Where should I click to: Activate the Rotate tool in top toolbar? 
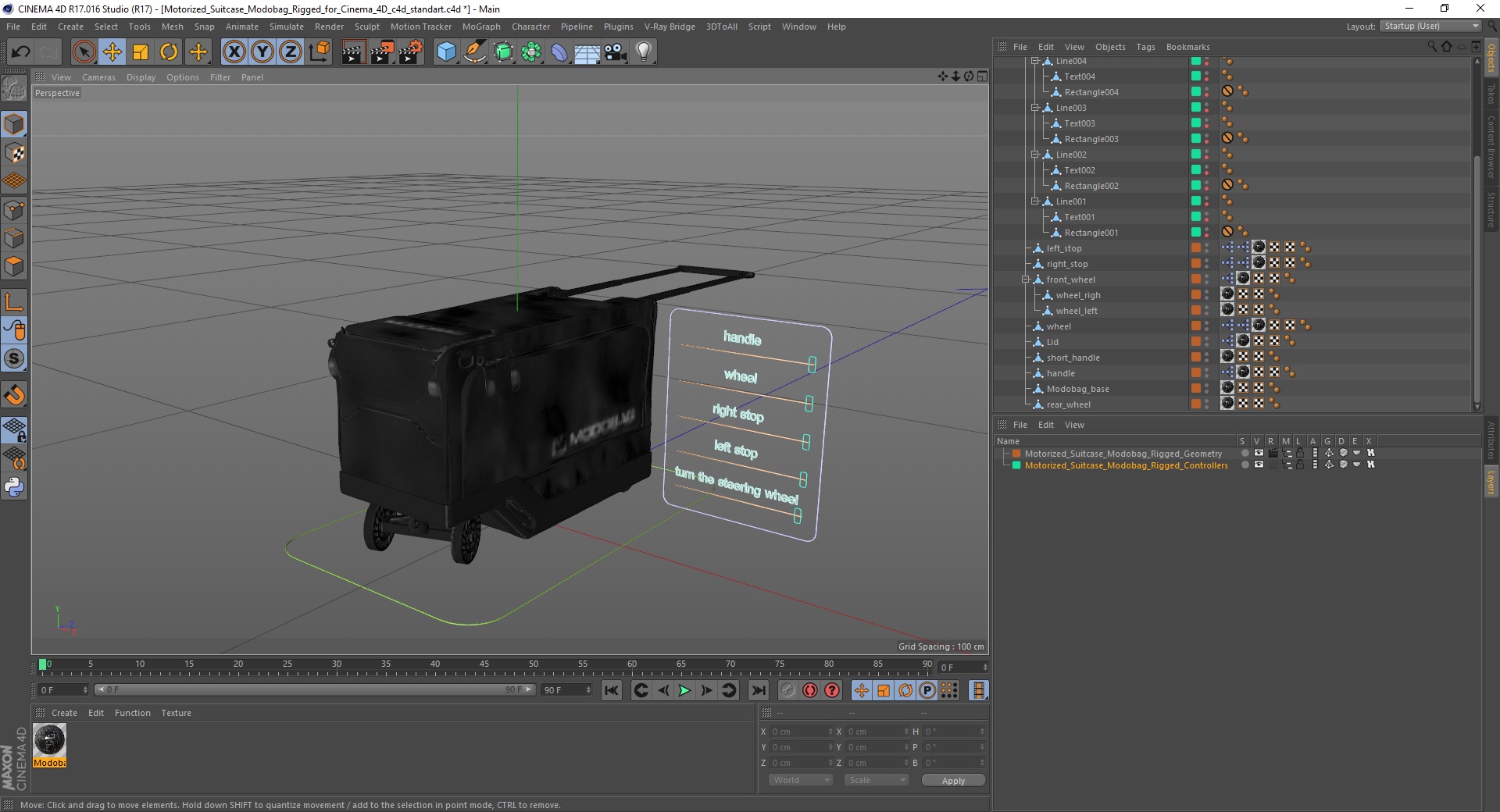(169, 52)
